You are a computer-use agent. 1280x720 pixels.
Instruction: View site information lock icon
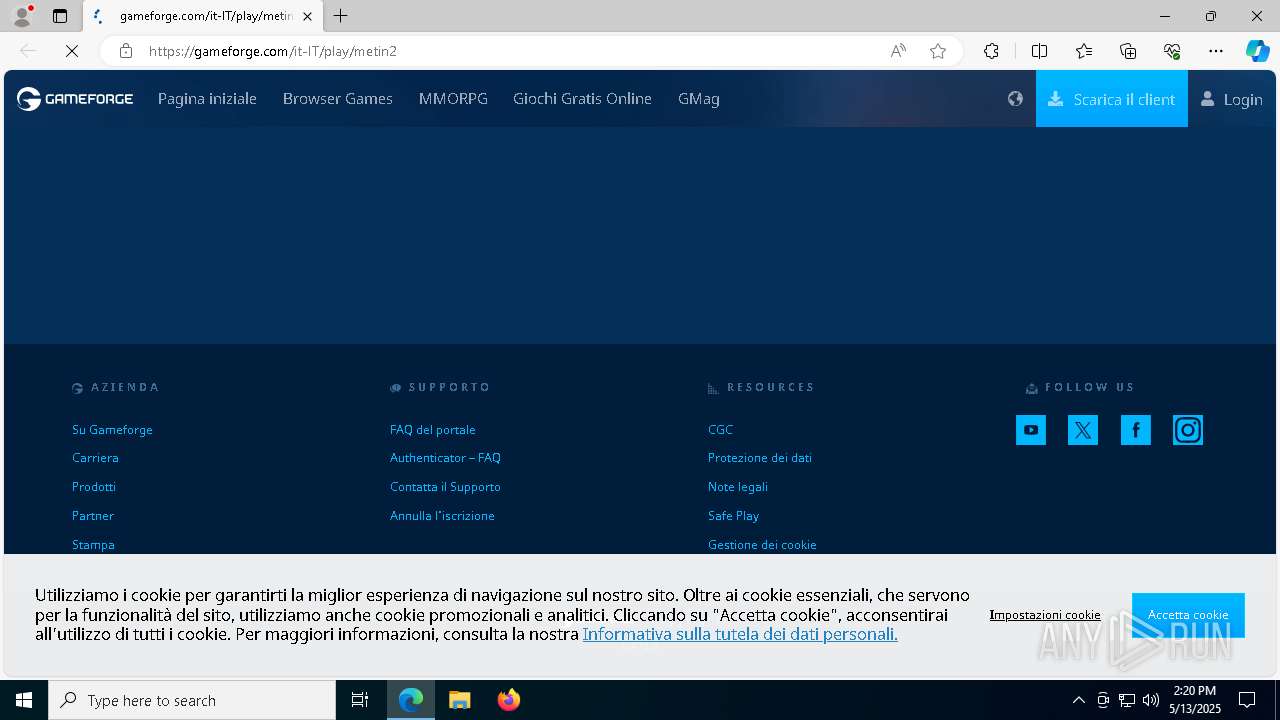(126, 51)
